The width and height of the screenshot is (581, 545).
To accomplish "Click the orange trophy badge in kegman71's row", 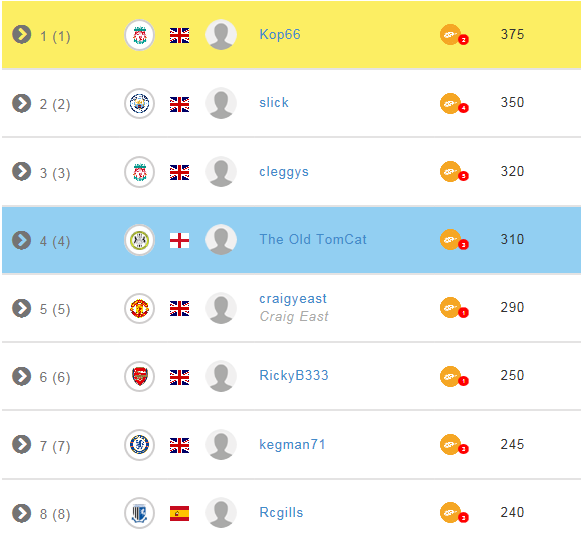I will [x=454, y=445].
